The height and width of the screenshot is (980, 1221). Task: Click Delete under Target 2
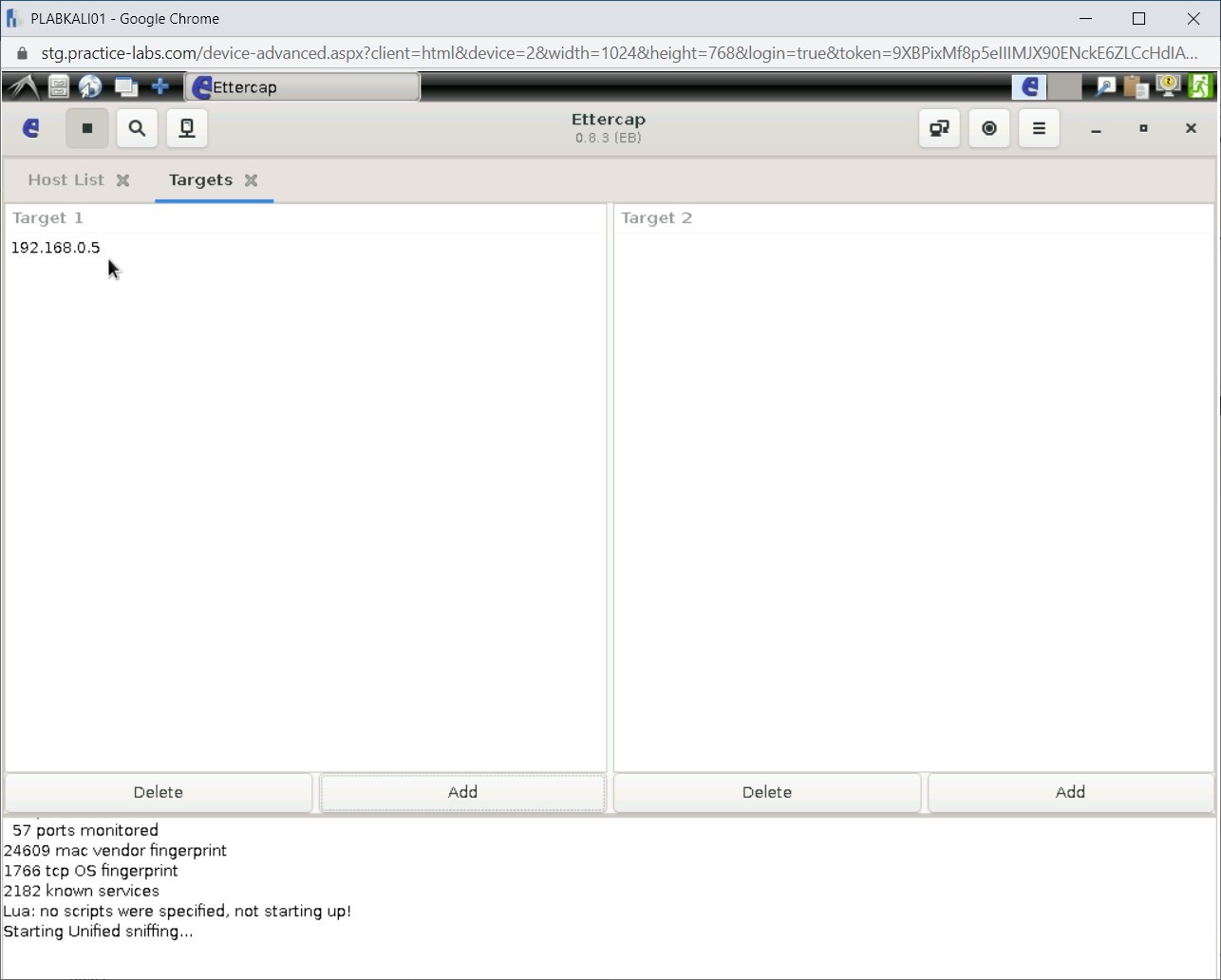point(766,792)
